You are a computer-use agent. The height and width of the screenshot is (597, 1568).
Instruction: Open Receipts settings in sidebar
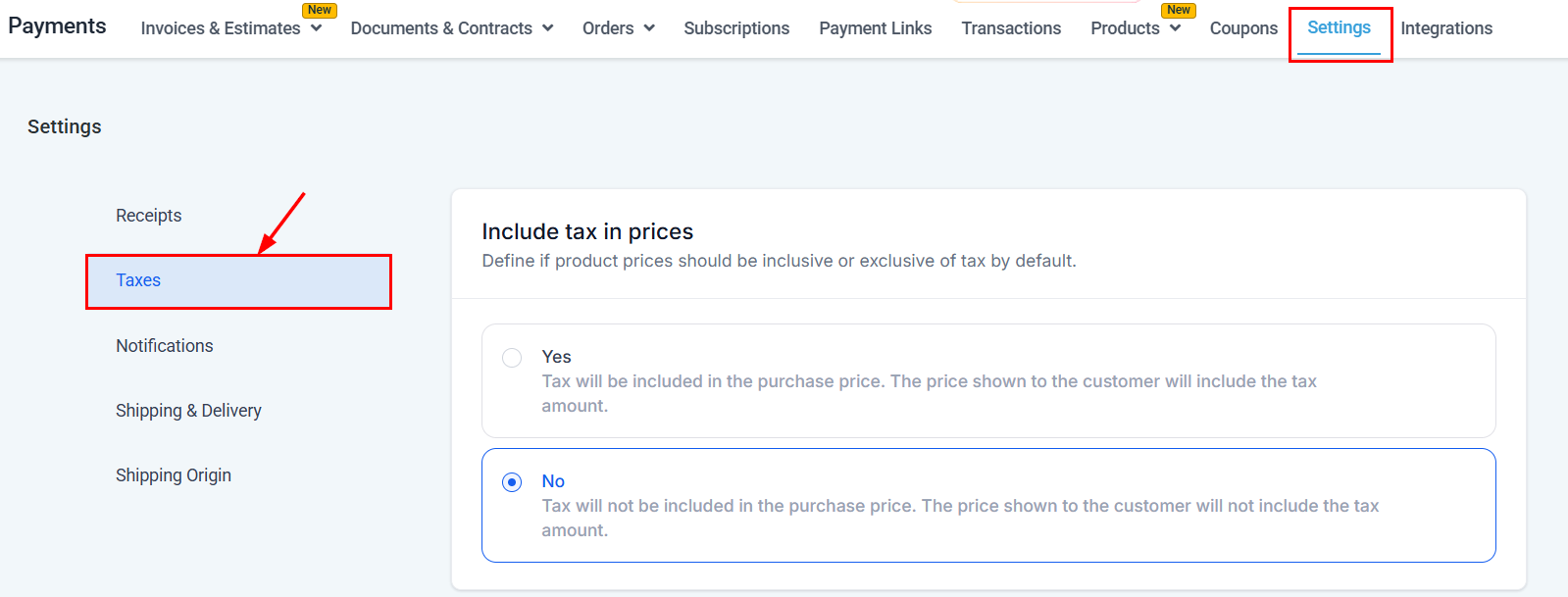click(149, 216)
